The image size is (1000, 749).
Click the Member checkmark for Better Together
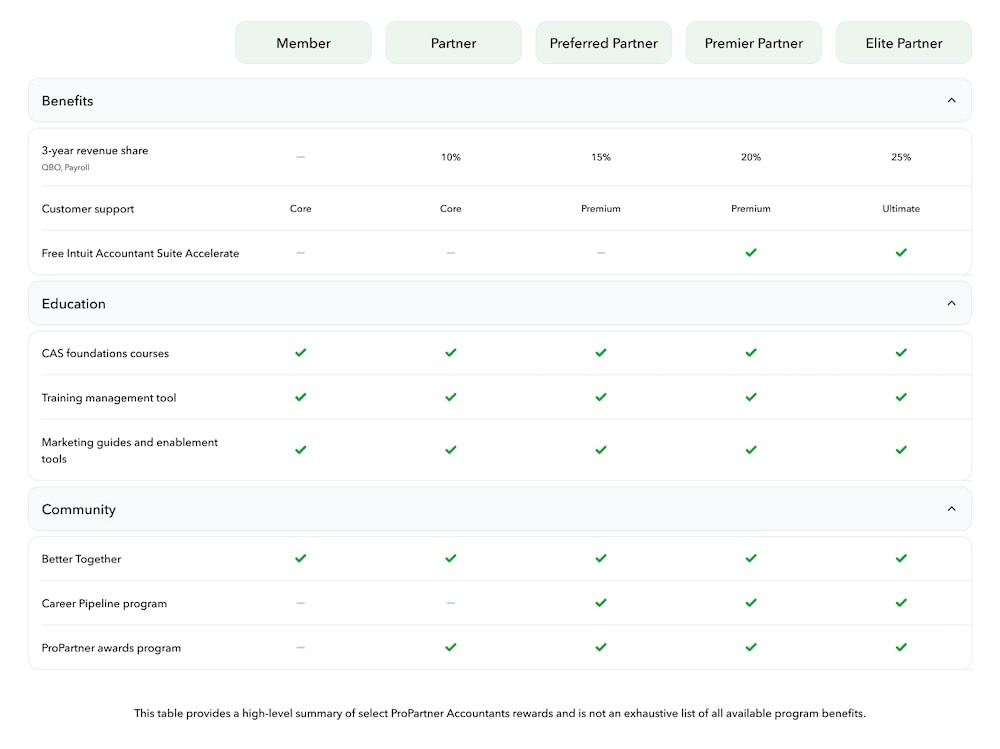(x=300, y=558)
